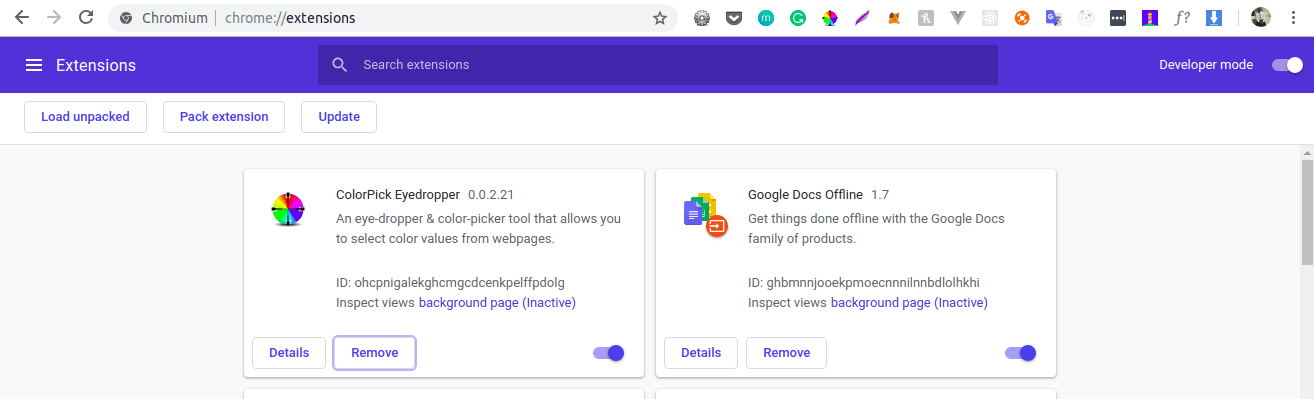Focus the Search extensions field

(658, 65)
